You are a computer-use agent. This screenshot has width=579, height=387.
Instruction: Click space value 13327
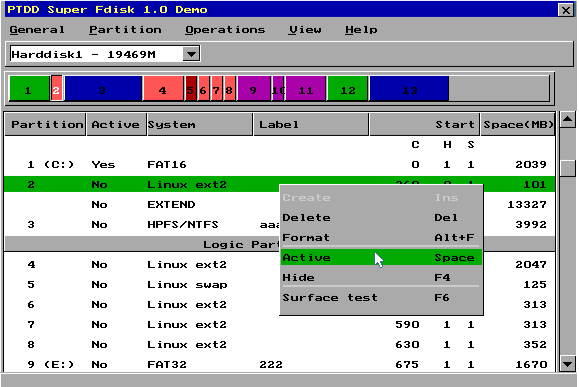pyautogui.click(x=527, y=204)
